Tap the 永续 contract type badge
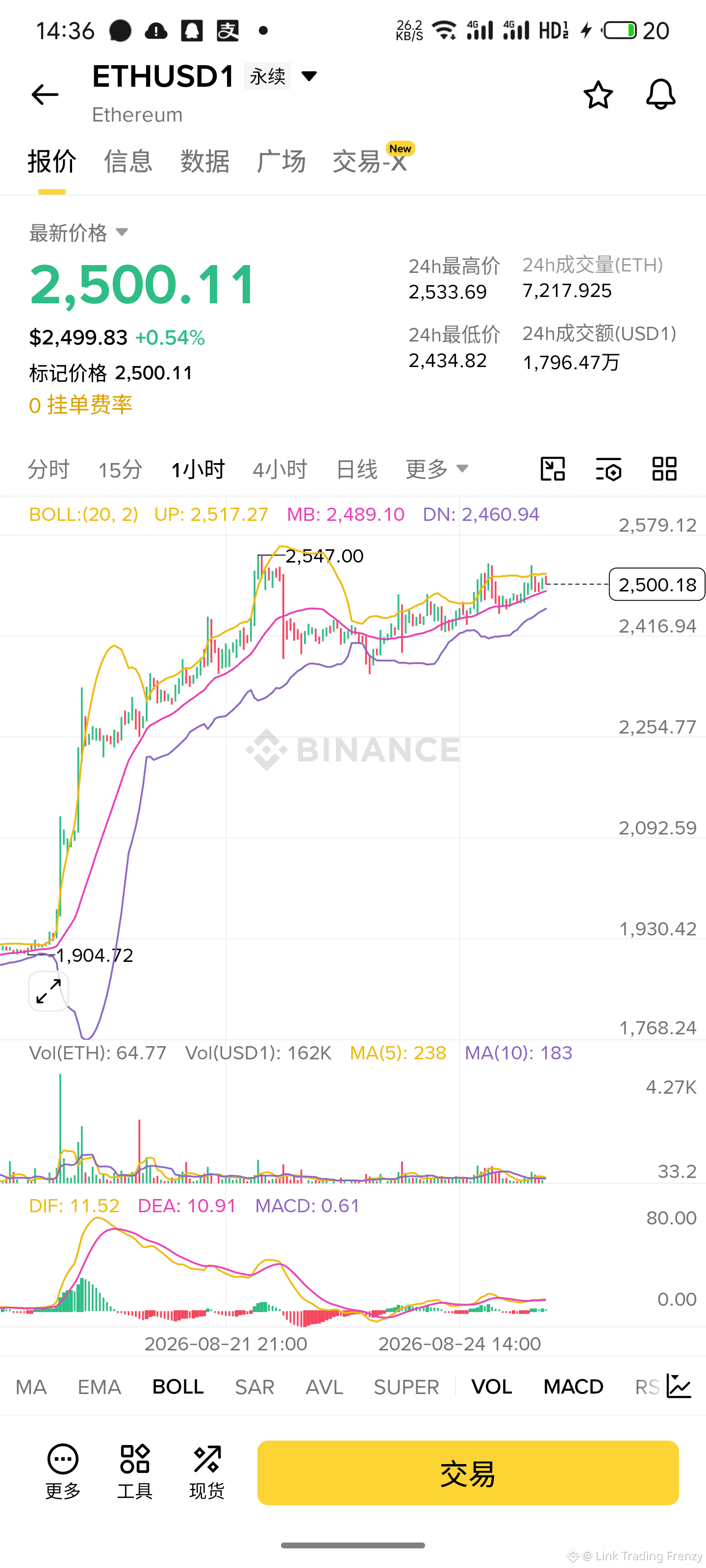The width and height of the screenshot is (706, 1568). tap(267, 76)
